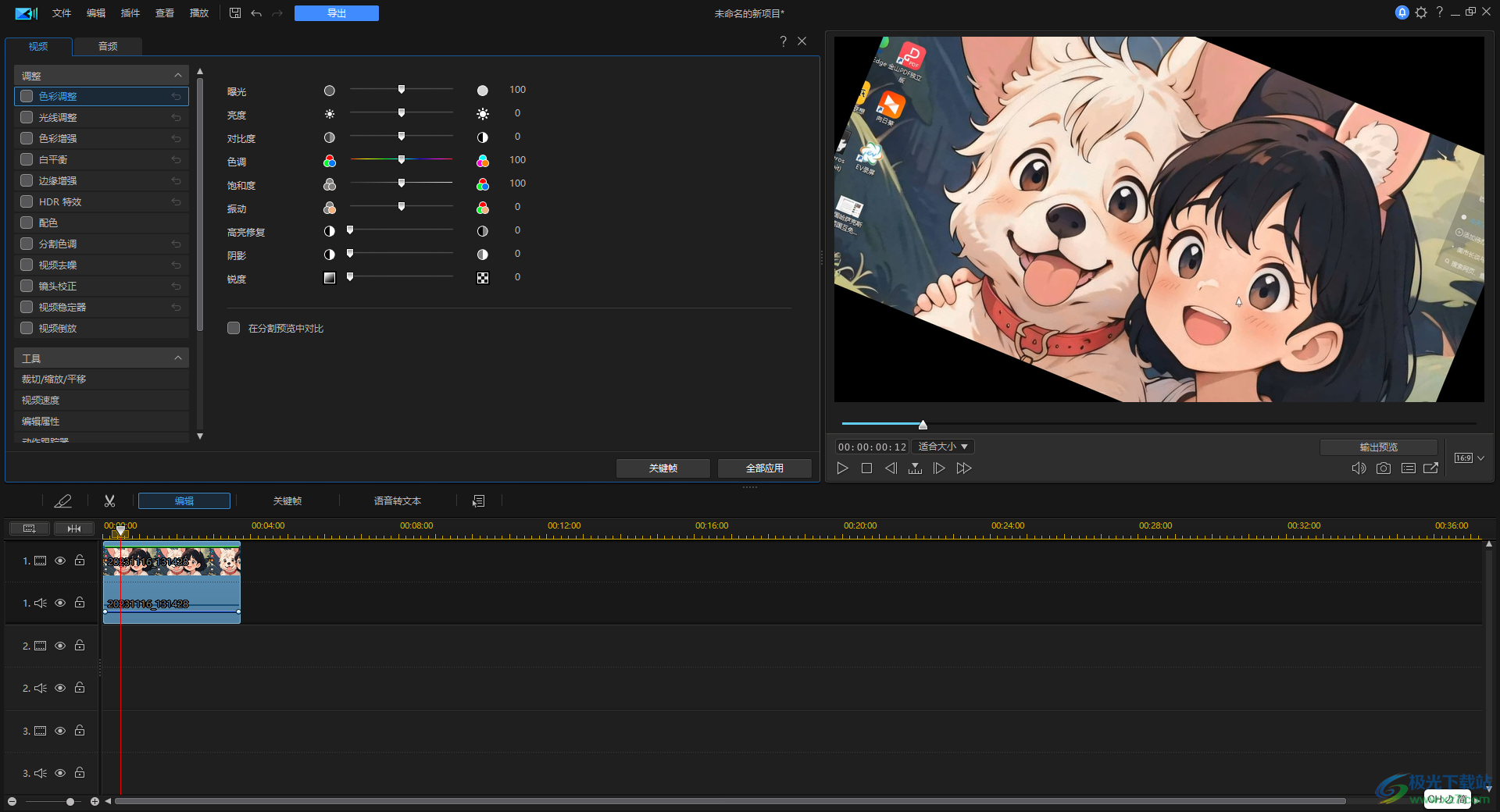Click the undock preview window icon
Screen dimensions: 1500x812
tap(1431, 468)
